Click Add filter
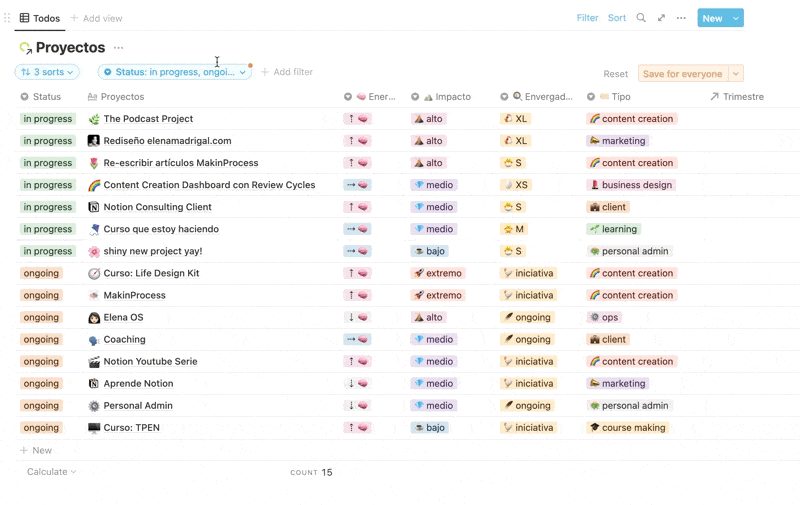The height and width of the screenshot is (505, 800). coord(287,72)
